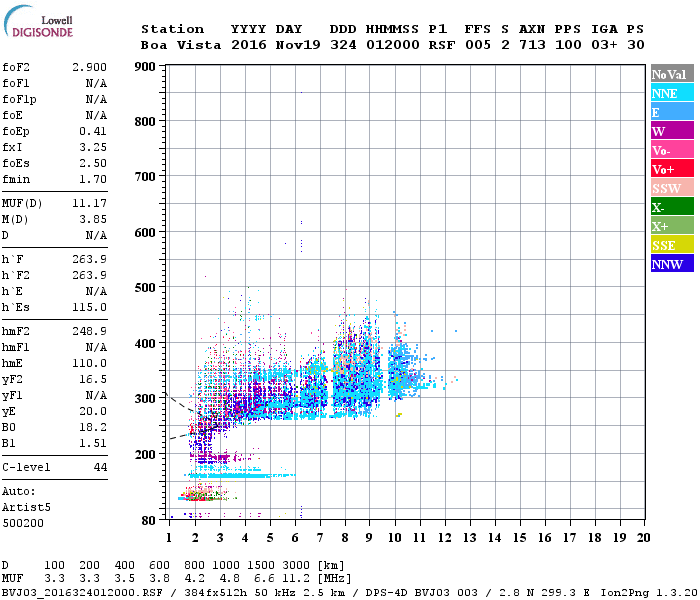Click the Artist5 scaler text
This screenshot has height=600, width=700.
coord(26,508)
